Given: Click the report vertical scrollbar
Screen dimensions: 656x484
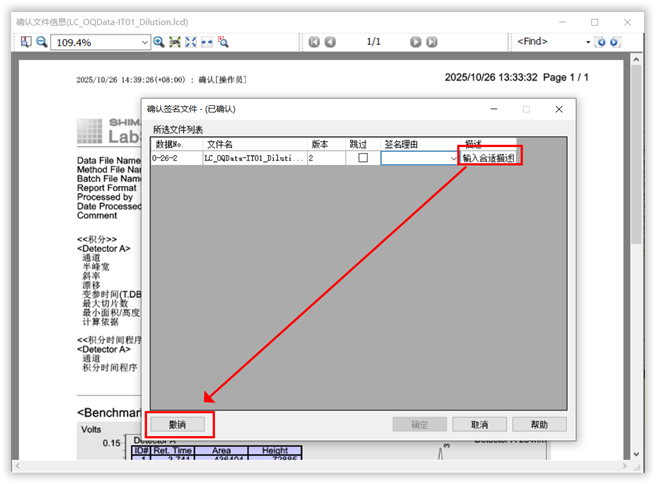Looking at the screenshot, I should coord(637,200).
